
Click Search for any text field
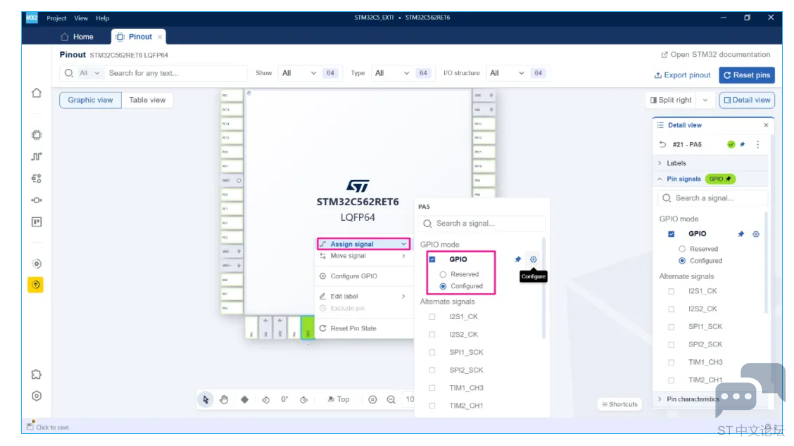(x=175, y=73)
